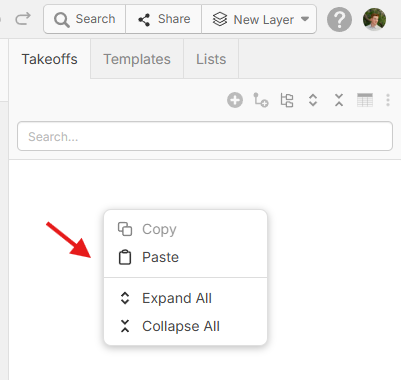
Task: Open the table columns view icon
Action: coord(365,100)
